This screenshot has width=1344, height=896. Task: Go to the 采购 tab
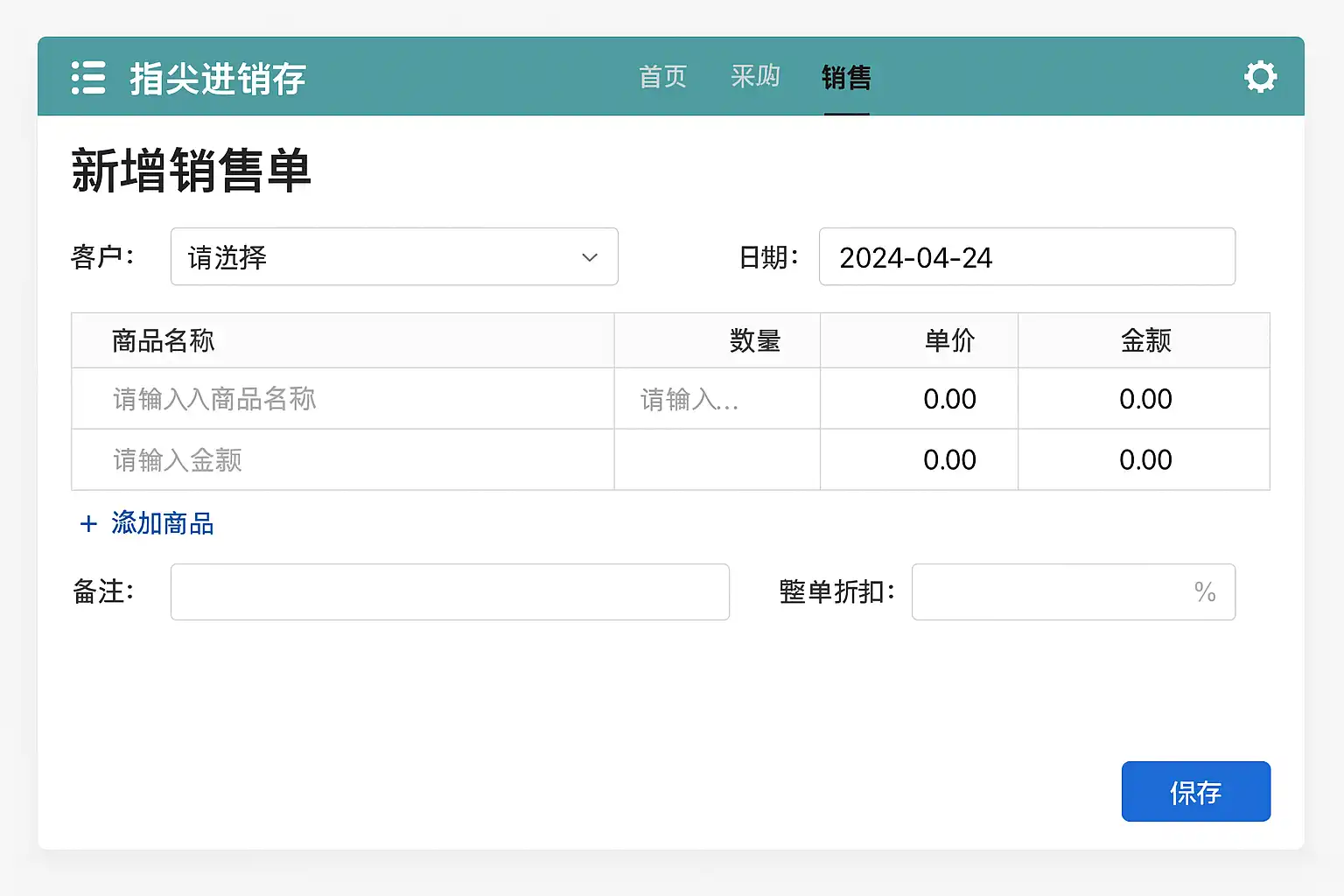point(755,77)
